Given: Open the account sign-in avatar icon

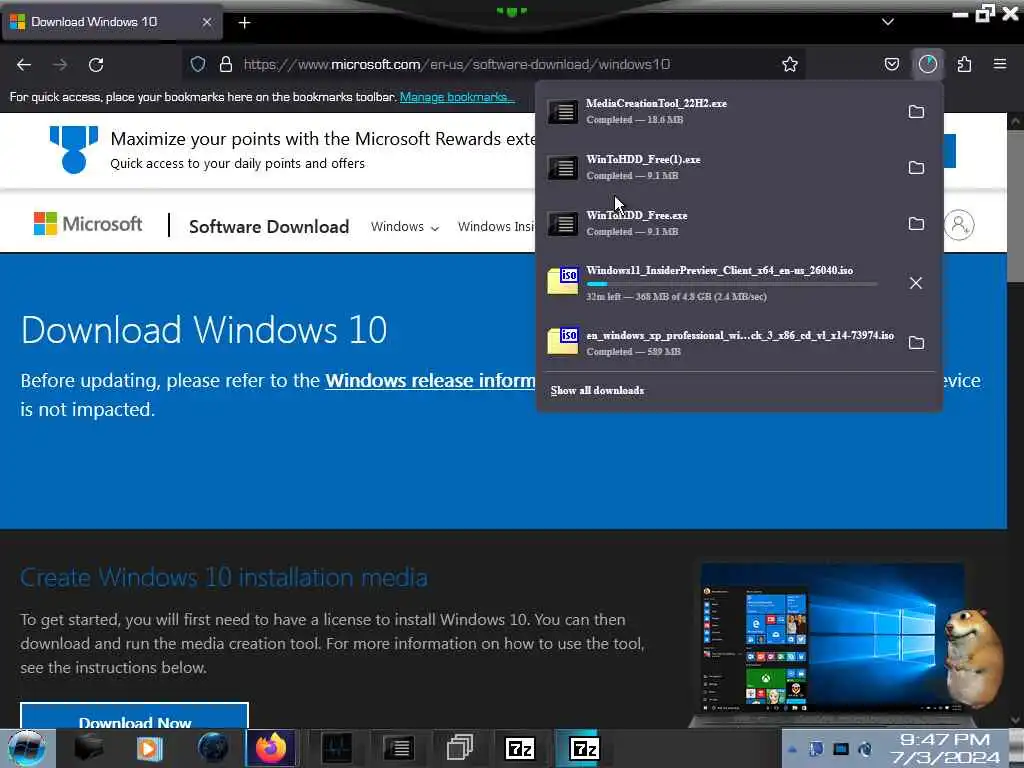Looking at the screenshot, I should (x=959, y=225).
